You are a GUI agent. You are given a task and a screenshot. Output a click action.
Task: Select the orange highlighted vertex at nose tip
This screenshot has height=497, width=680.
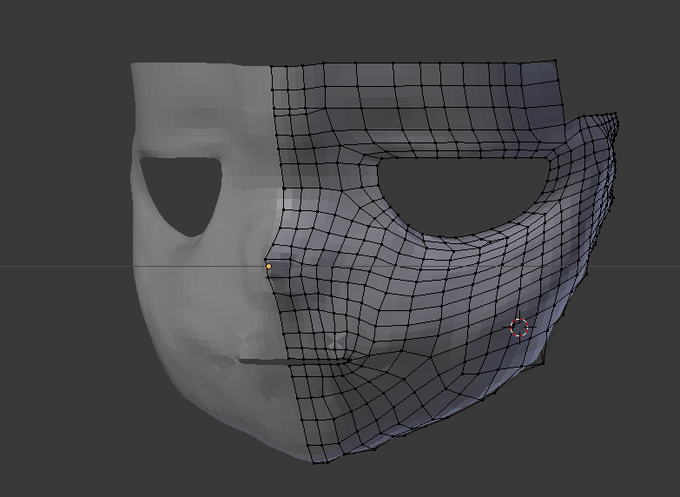tap(269, 266)
